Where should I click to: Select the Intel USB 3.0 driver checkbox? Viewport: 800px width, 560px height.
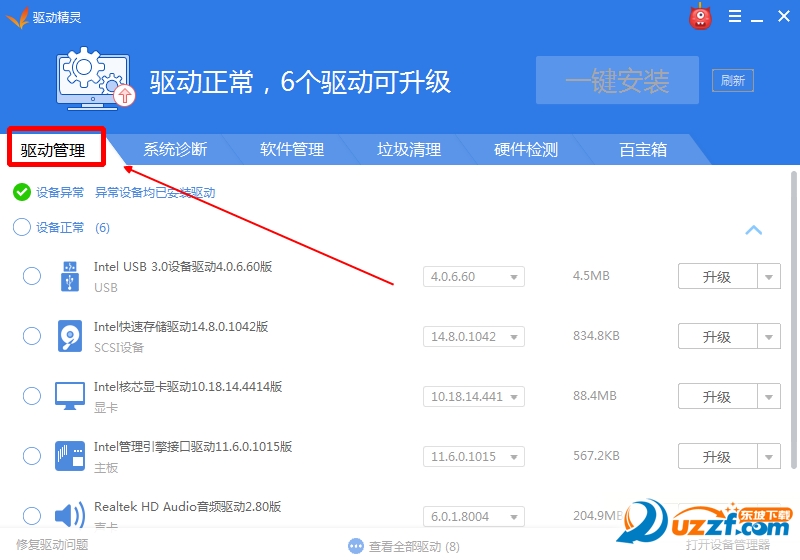tap(32, 276)
